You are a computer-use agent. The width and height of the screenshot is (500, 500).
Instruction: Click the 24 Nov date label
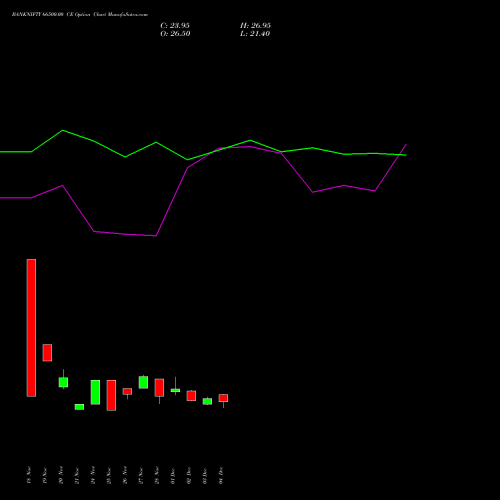point(93,475)
